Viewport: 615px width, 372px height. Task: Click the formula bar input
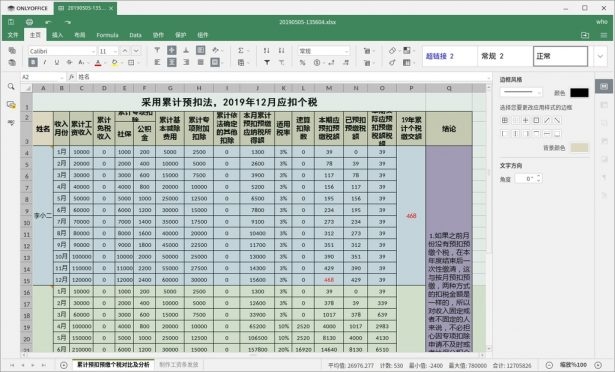point(282,77)
